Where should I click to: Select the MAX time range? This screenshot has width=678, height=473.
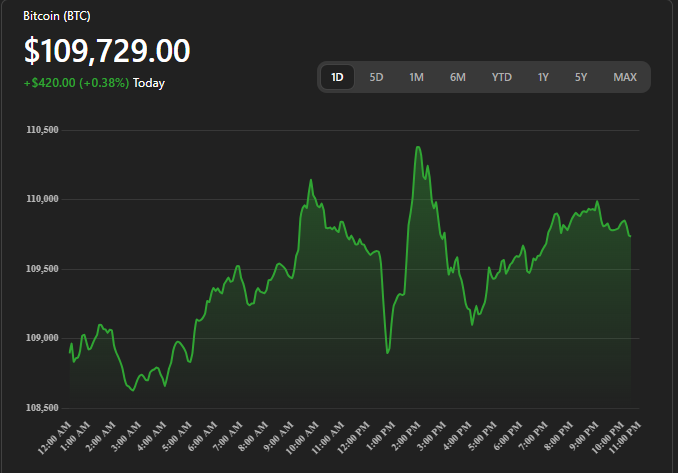pyautogui.click(x=625, y=77)
